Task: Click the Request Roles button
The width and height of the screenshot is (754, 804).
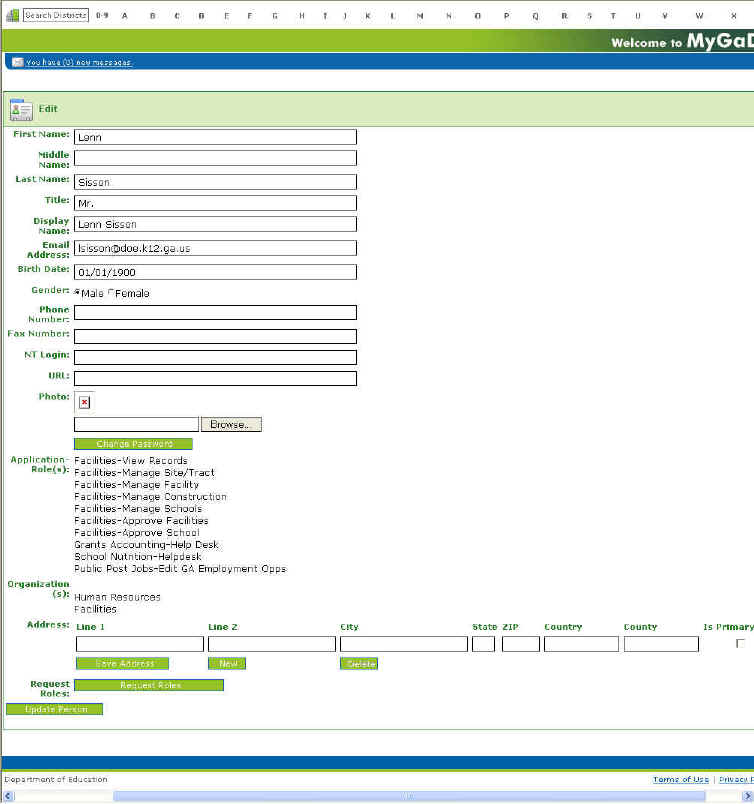Action: 149,685
